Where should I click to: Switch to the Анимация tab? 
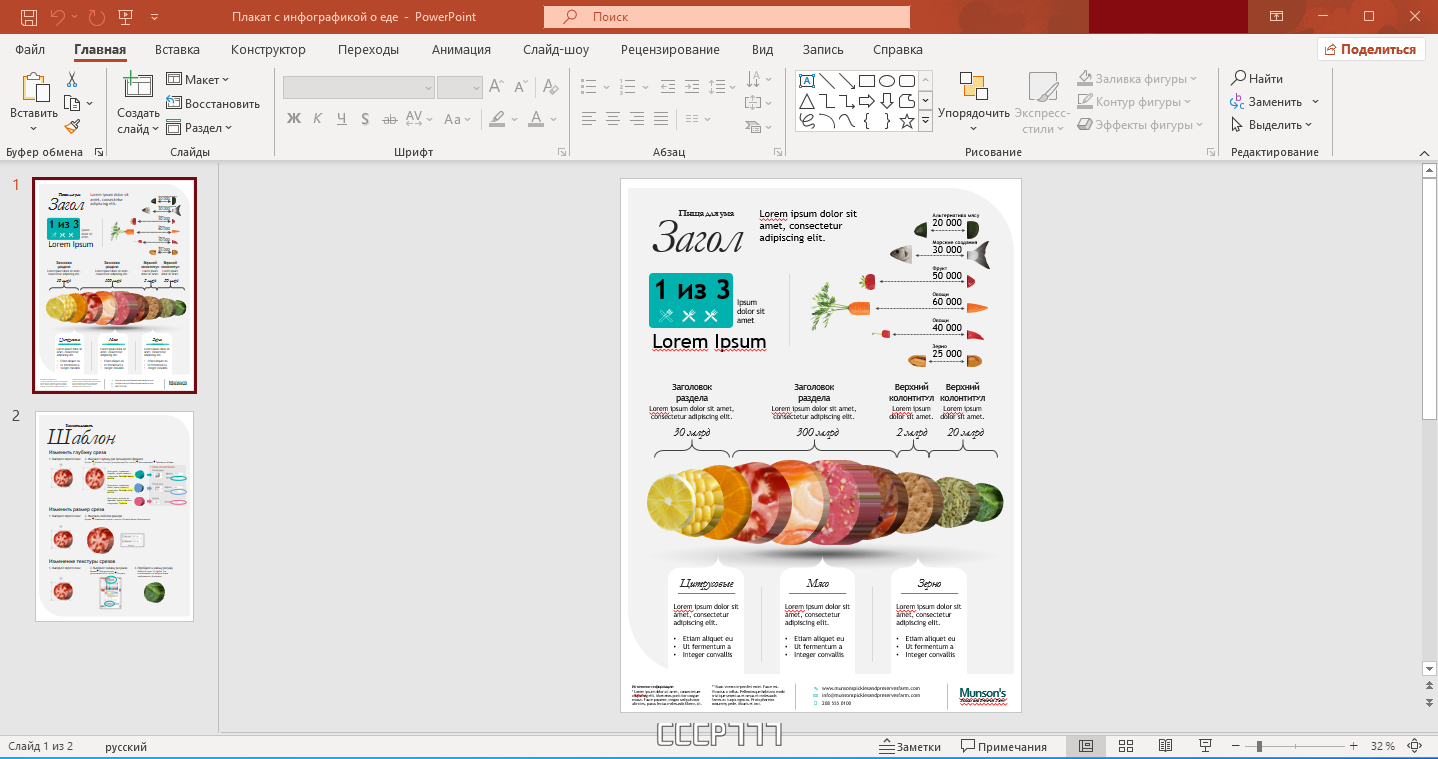pyautogui.click(x=461, y=49)
